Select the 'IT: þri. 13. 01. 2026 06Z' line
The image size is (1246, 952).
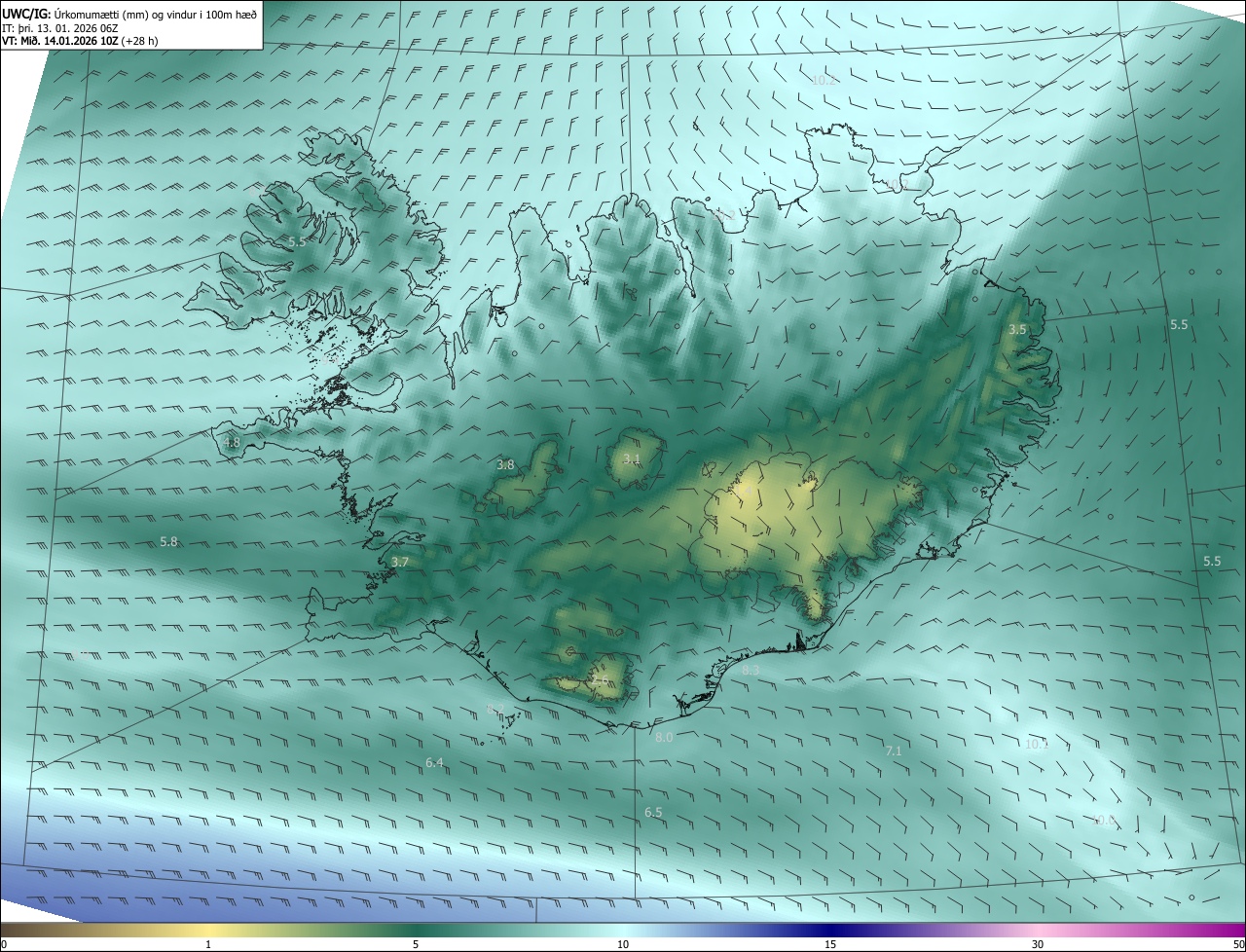tap(59, 27)
